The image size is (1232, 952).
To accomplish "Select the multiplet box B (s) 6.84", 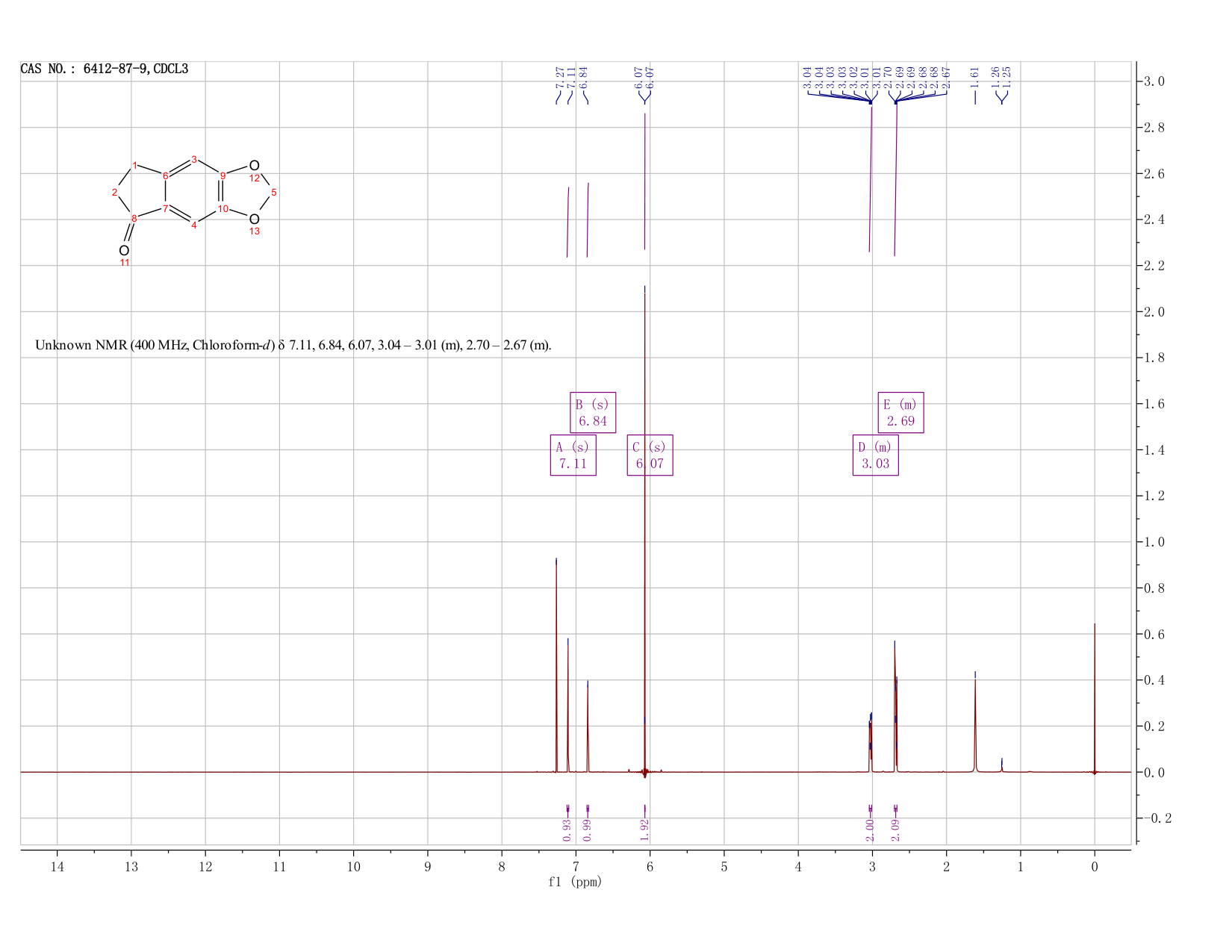I will point(593,412).
